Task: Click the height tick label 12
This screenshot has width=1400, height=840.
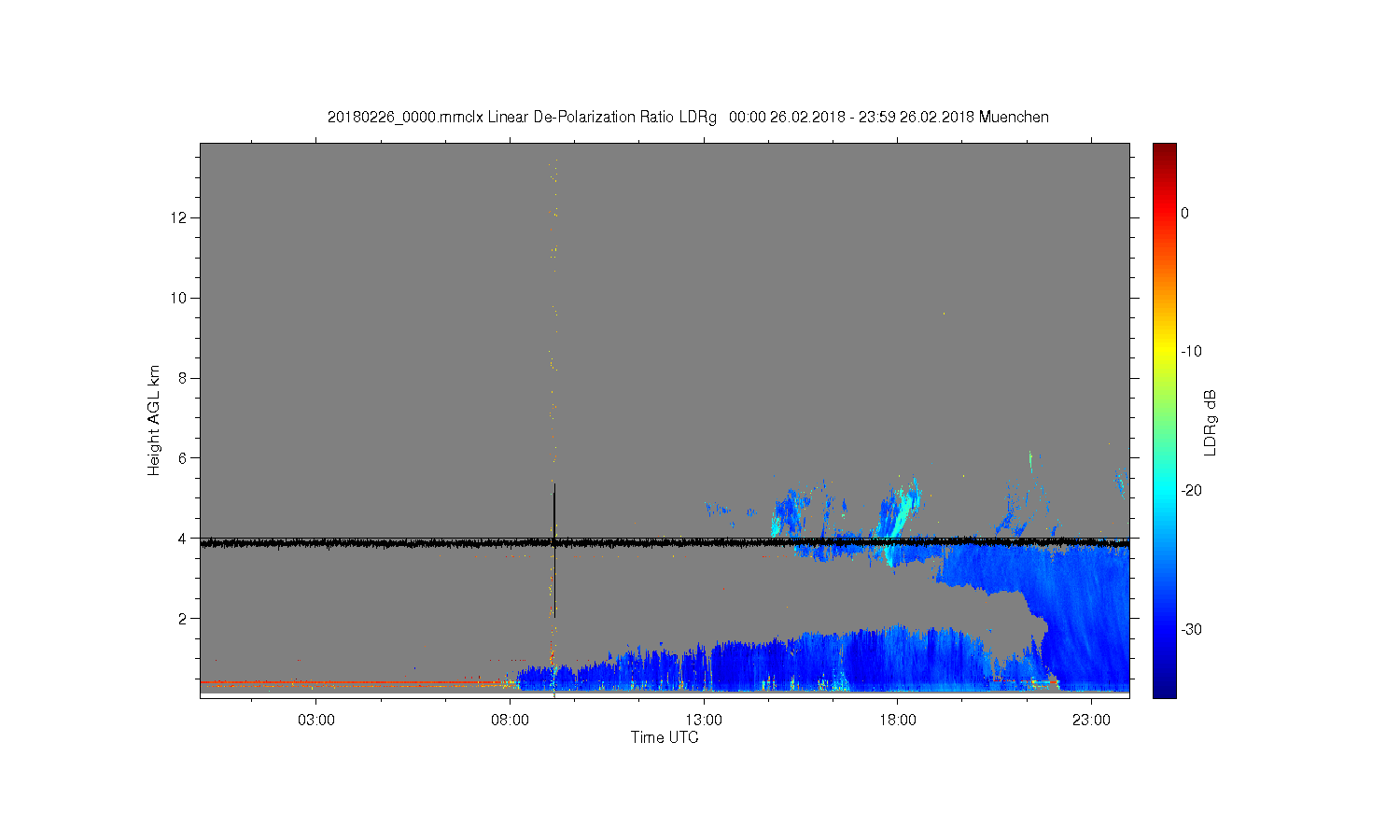Action: [179, 217]
